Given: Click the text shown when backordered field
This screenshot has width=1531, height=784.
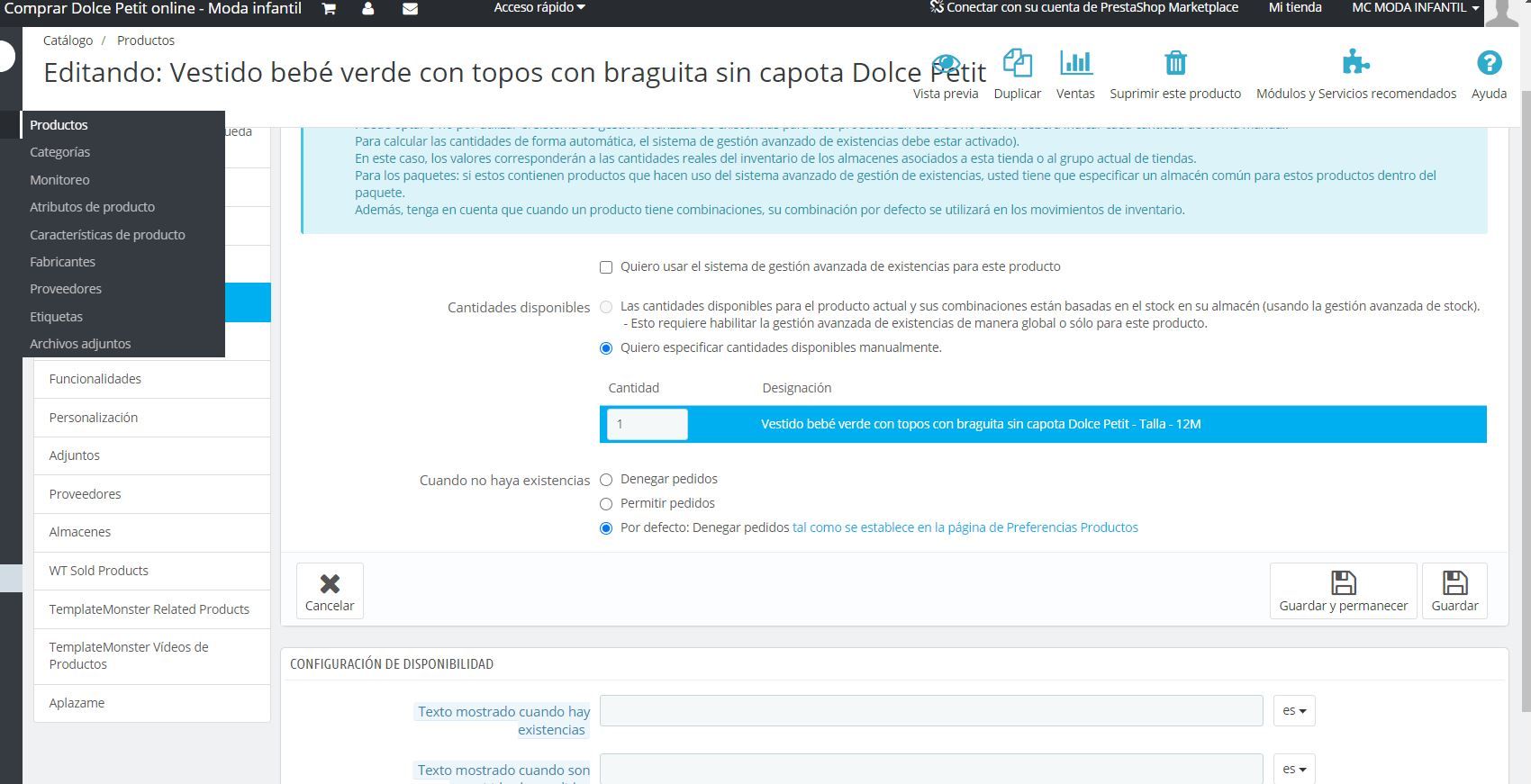Looking at the screenshot, I should [x=931, y=769].
